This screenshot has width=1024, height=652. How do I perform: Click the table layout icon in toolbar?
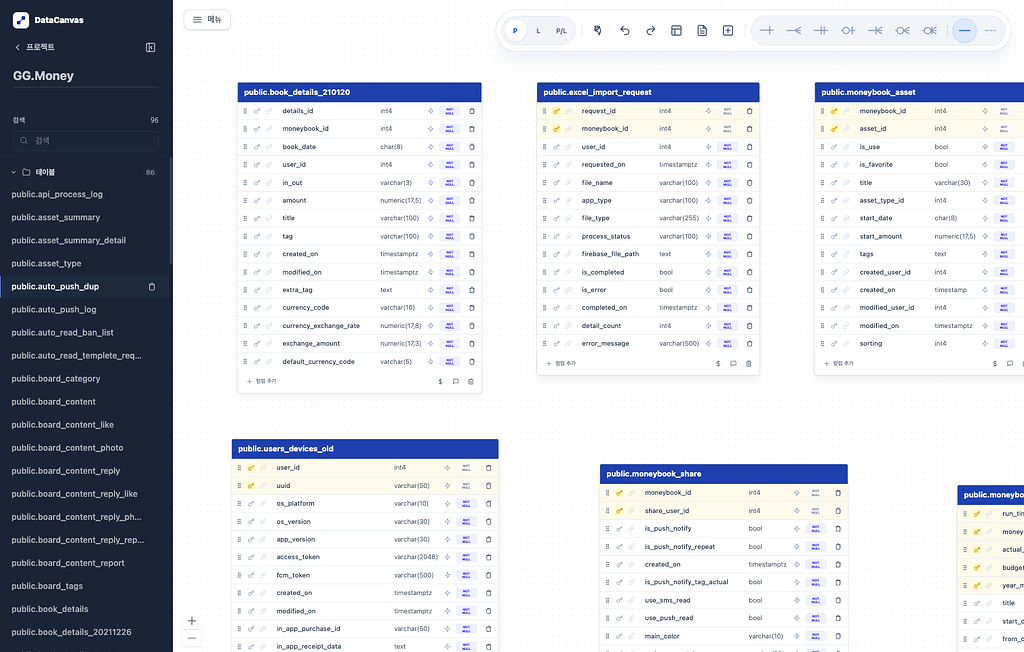click(677, 31)
